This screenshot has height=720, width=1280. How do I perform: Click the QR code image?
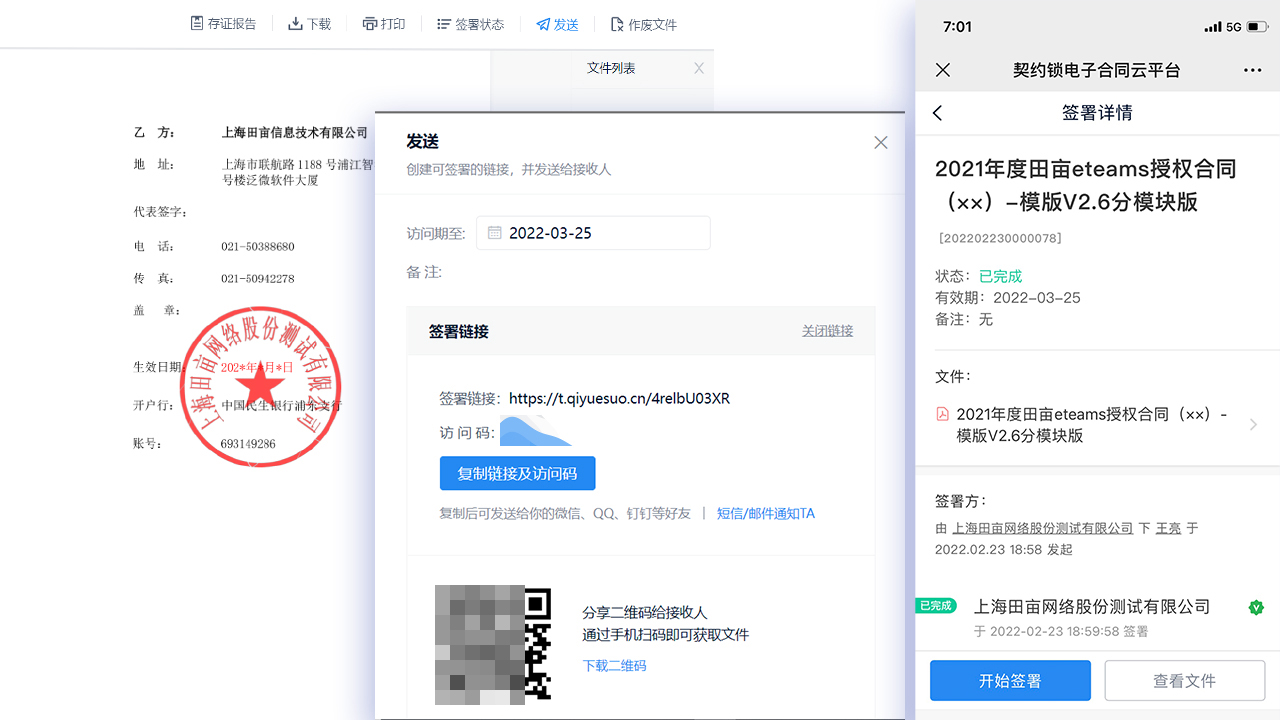pos(494,643)
